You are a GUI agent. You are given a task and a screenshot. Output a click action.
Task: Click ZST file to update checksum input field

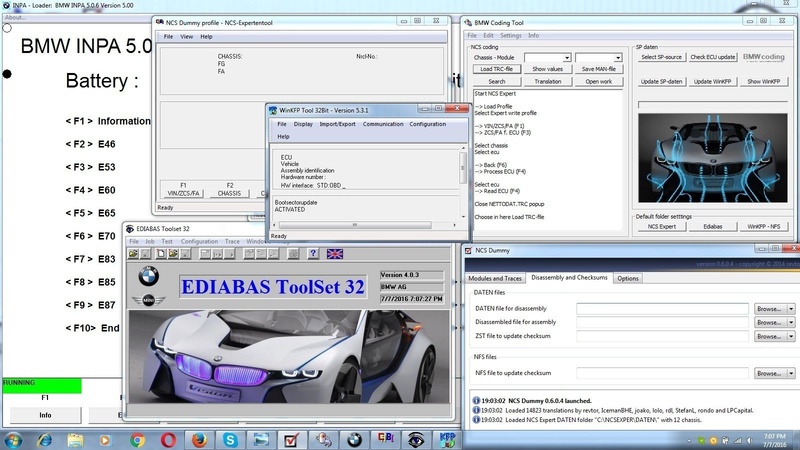point(662,336)
